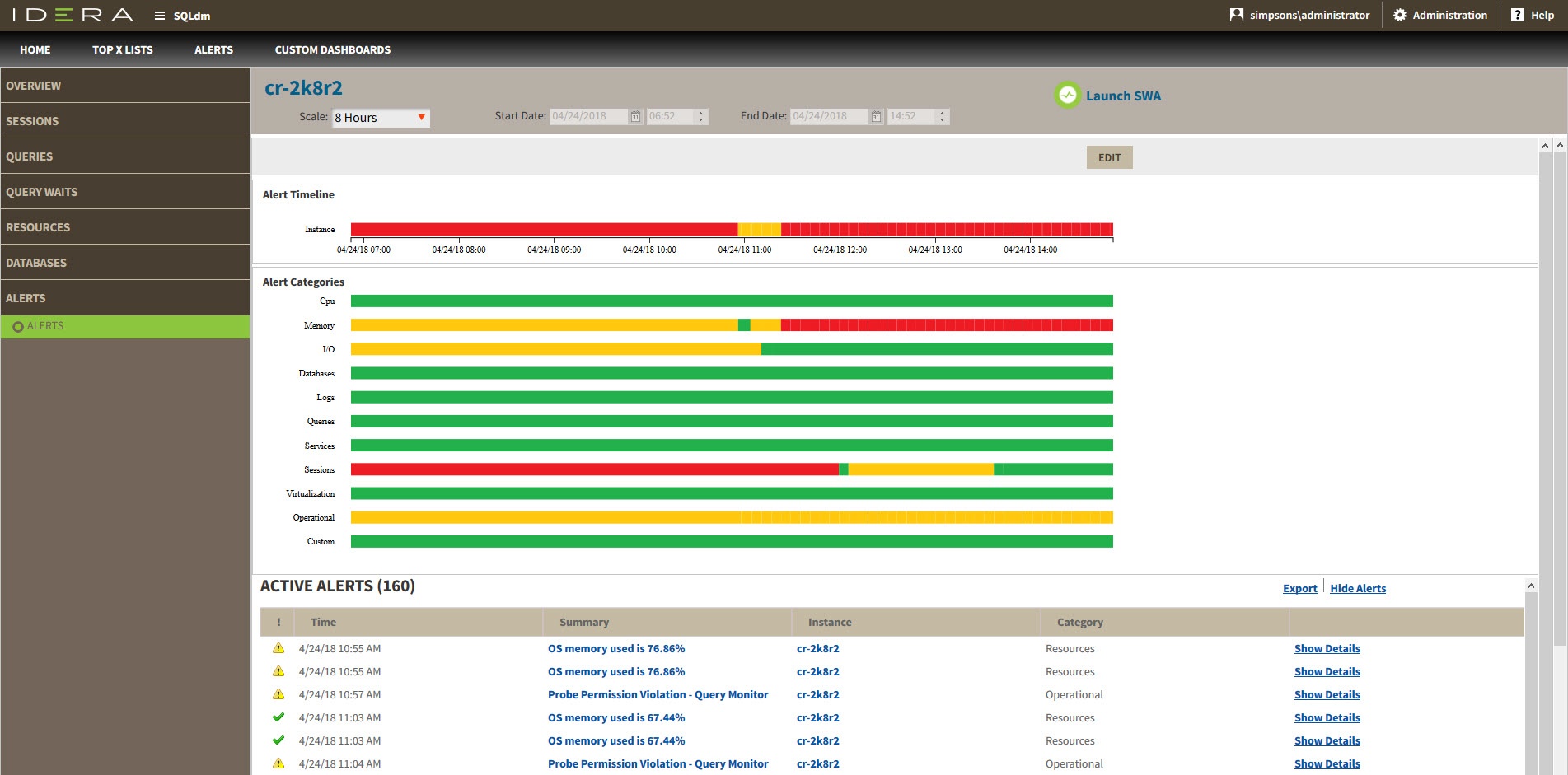Screen dimensions: 1568x775
Task: Click warning icon on first 10:55 AM alert
Action: pos(278,648)
